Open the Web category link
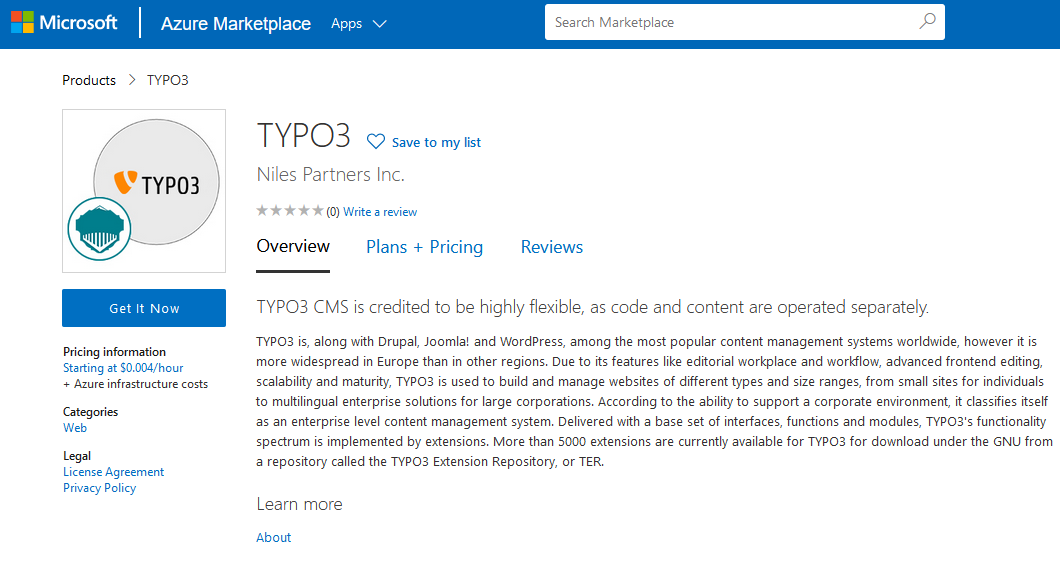1060x578 pixels. coord(75,428)
